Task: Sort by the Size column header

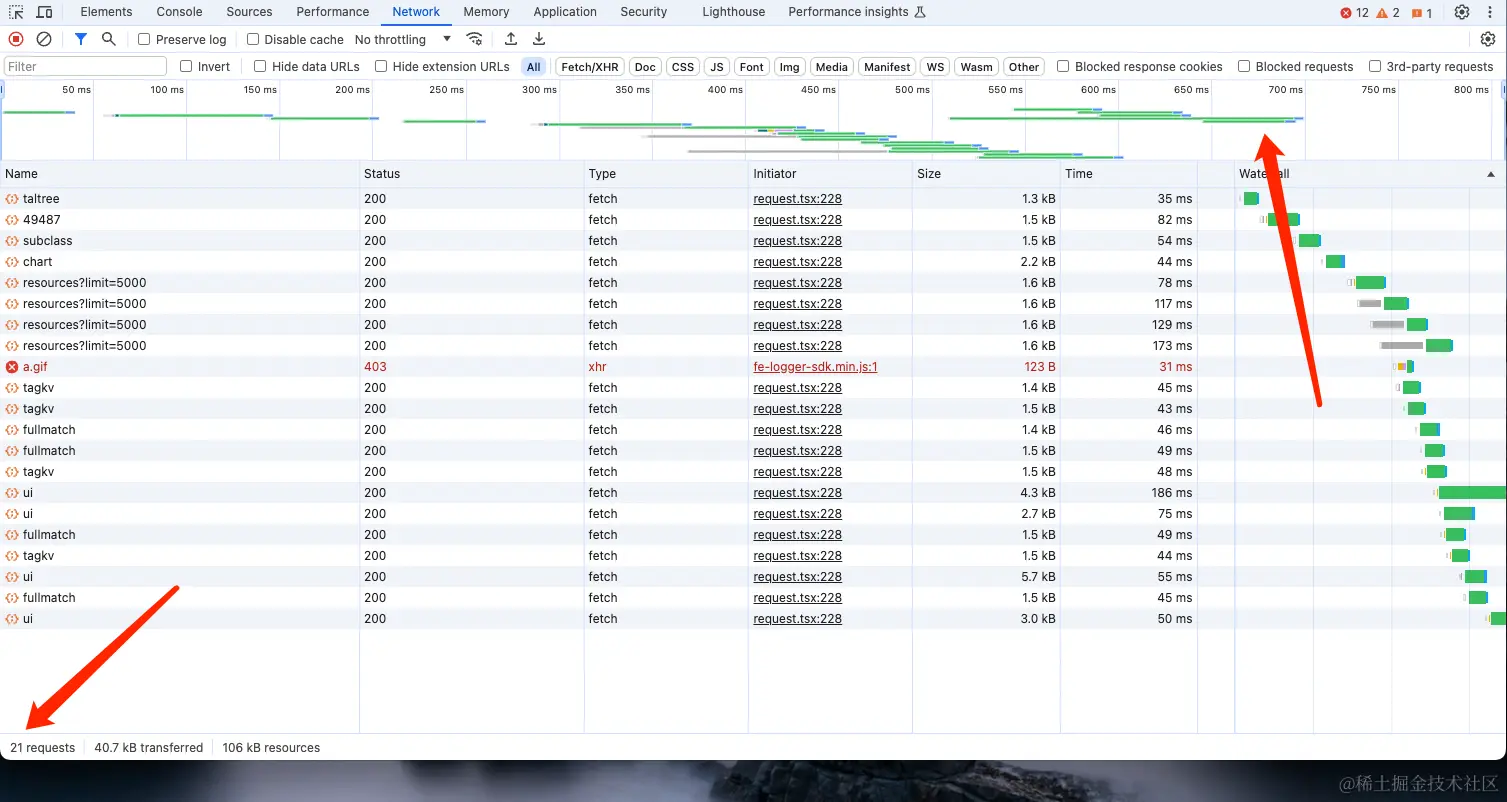Action: pyautogui.click(x=986, y=174)
